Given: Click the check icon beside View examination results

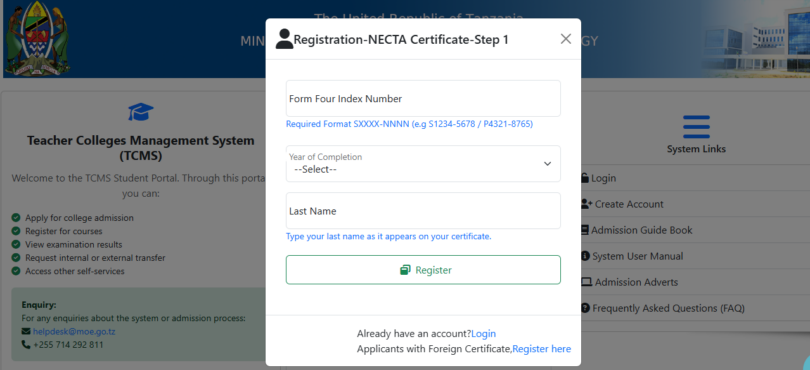Looking at the screenshot, I should tap(16, 244).
